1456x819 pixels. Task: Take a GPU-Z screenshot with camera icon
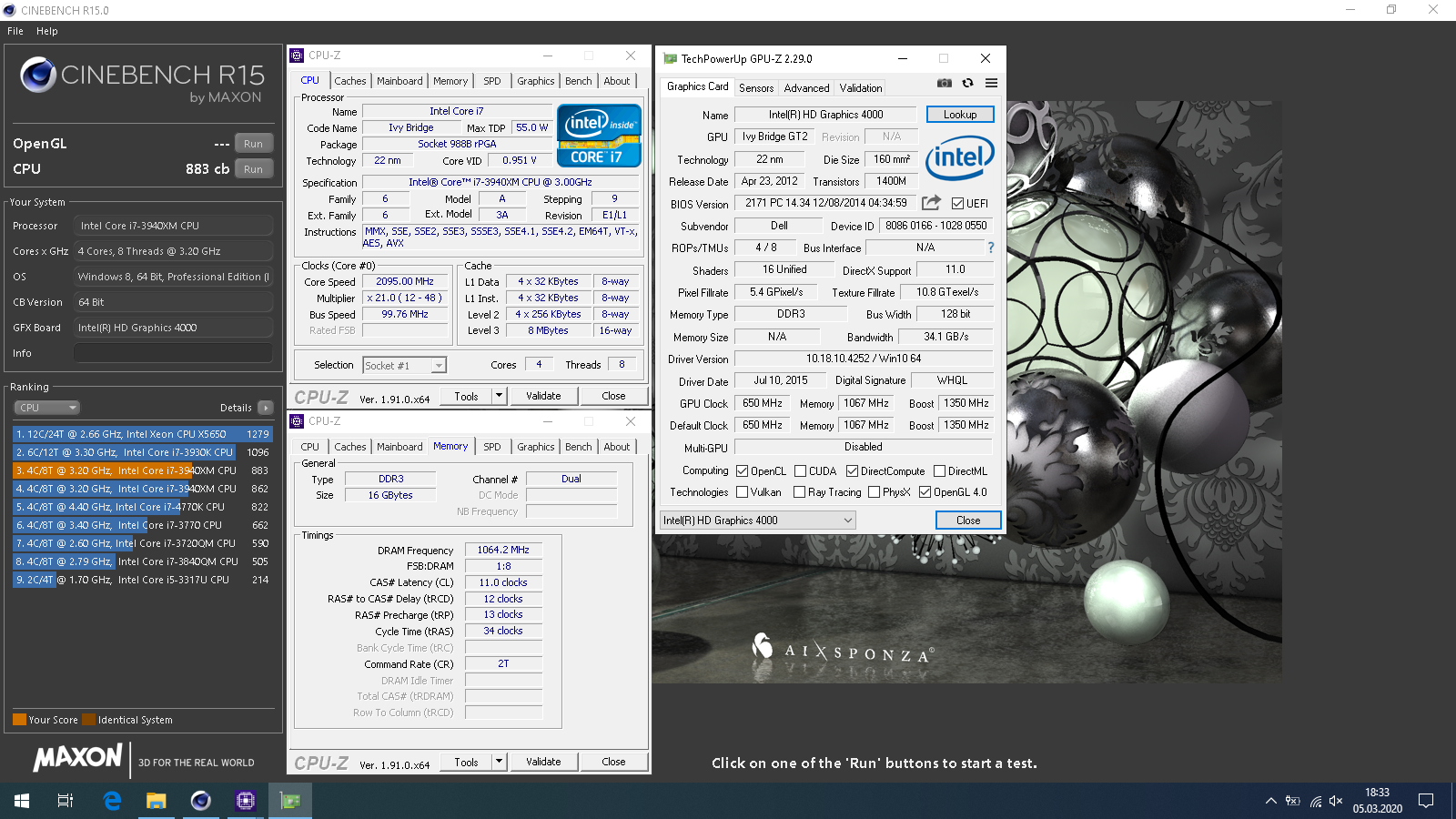[945, 83]
